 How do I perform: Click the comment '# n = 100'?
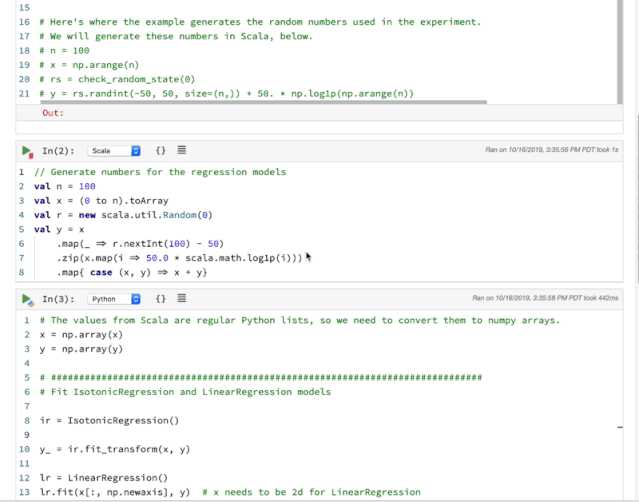tap(64, 51)
